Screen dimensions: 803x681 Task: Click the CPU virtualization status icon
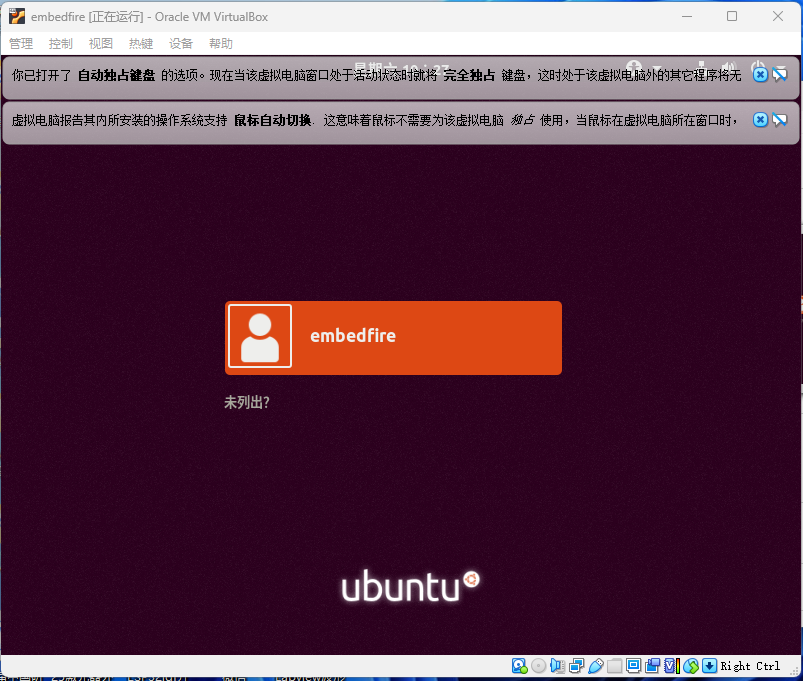pyautogui.click(x=672, y=666)
